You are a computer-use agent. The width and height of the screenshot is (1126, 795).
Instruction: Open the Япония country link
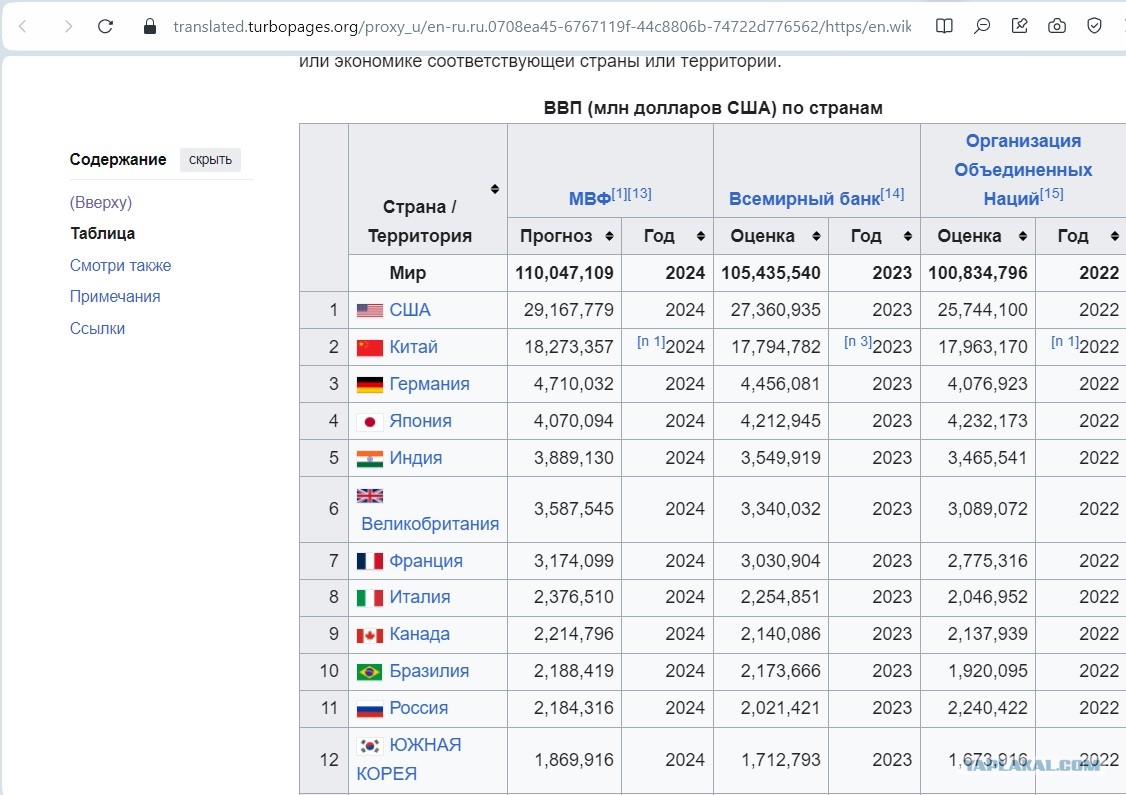tap(420, 422)
